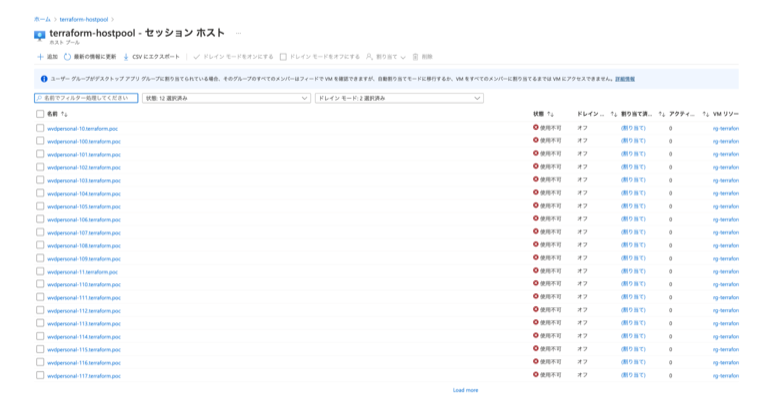The image size is (768, 409).
Task: Check the box for wvdpersonal-107.terraform.poc
Action: point(40,232)
